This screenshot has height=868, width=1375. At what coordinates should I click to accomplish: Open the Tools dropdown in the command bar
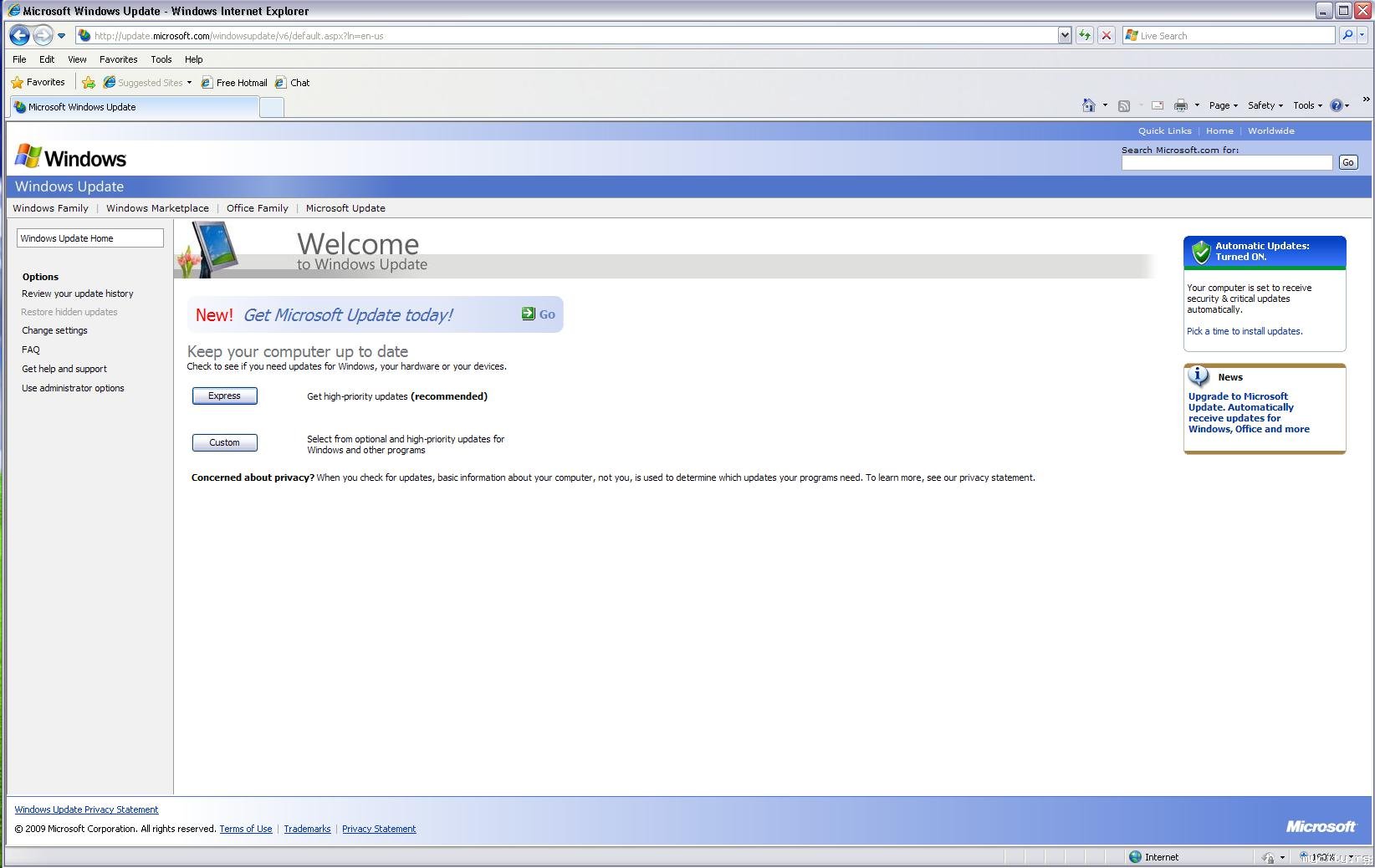(1308, 105)
